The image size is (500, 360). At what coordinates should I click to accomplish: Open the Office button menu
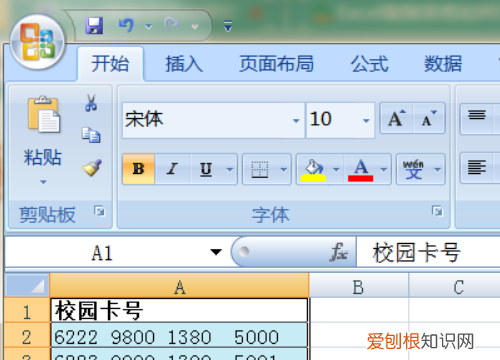(x=38, y=42)
